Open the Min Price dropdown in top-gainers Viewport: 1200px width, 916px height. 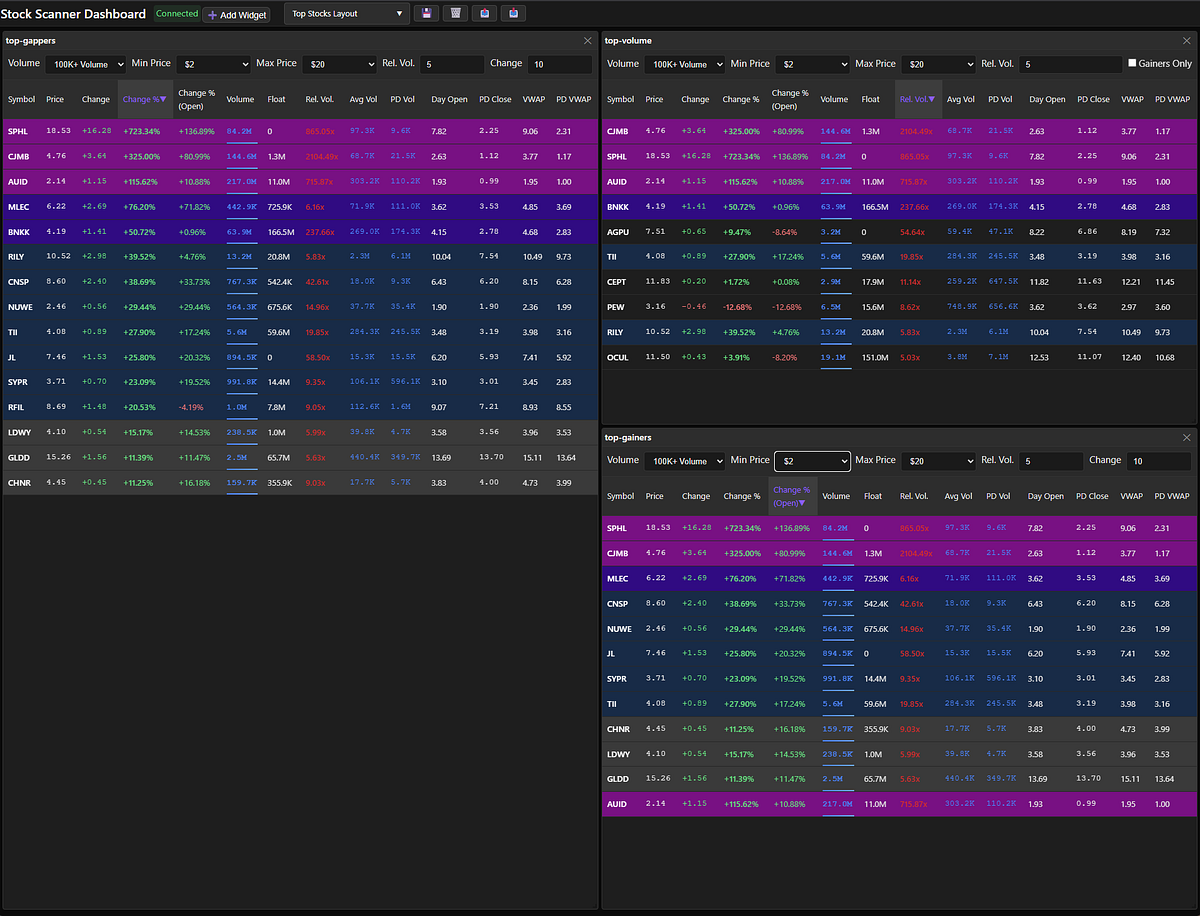pos(812,461)
